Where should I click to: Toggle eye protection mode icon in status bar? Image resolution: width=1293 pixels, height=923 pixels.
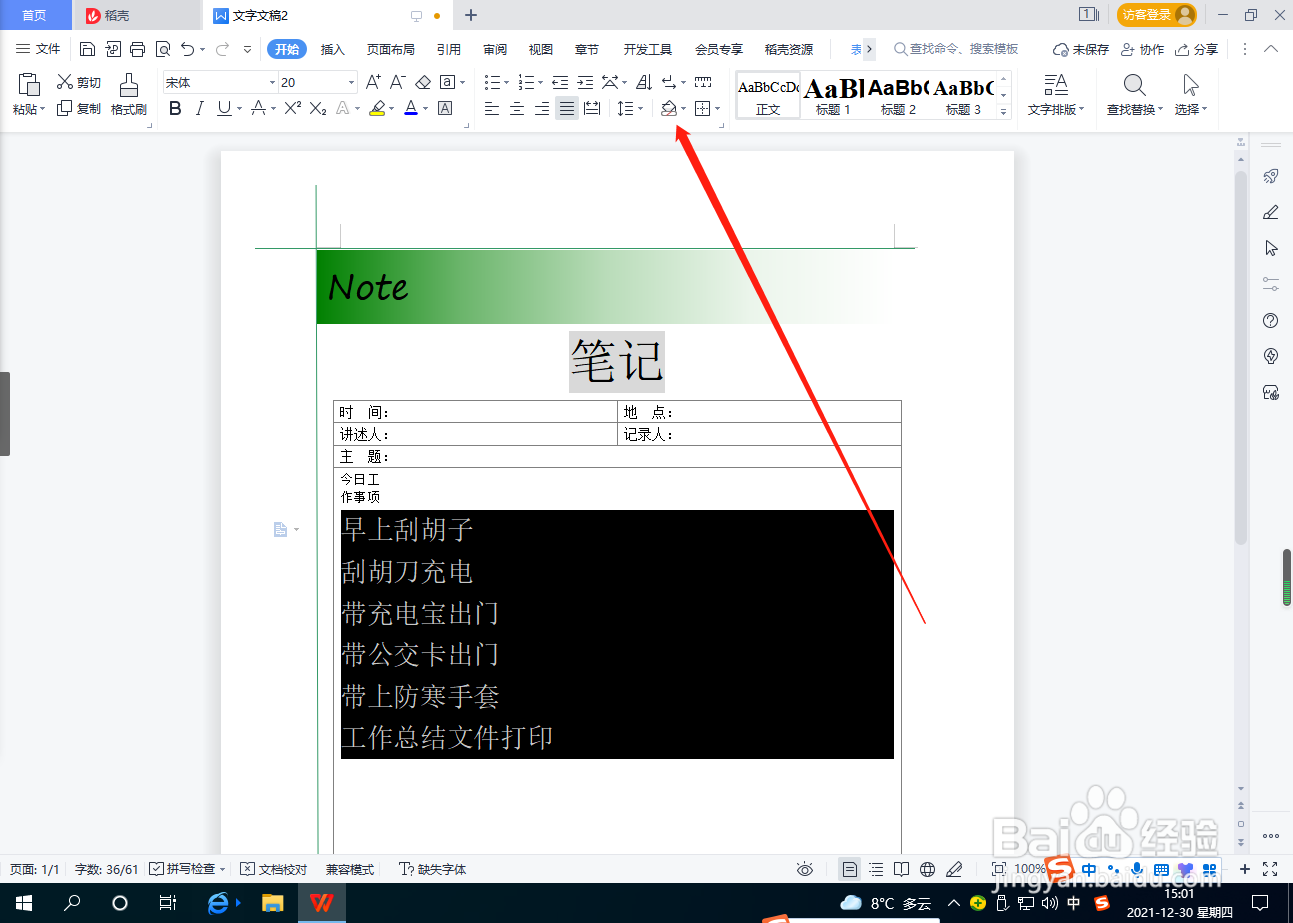pos(805,869)
